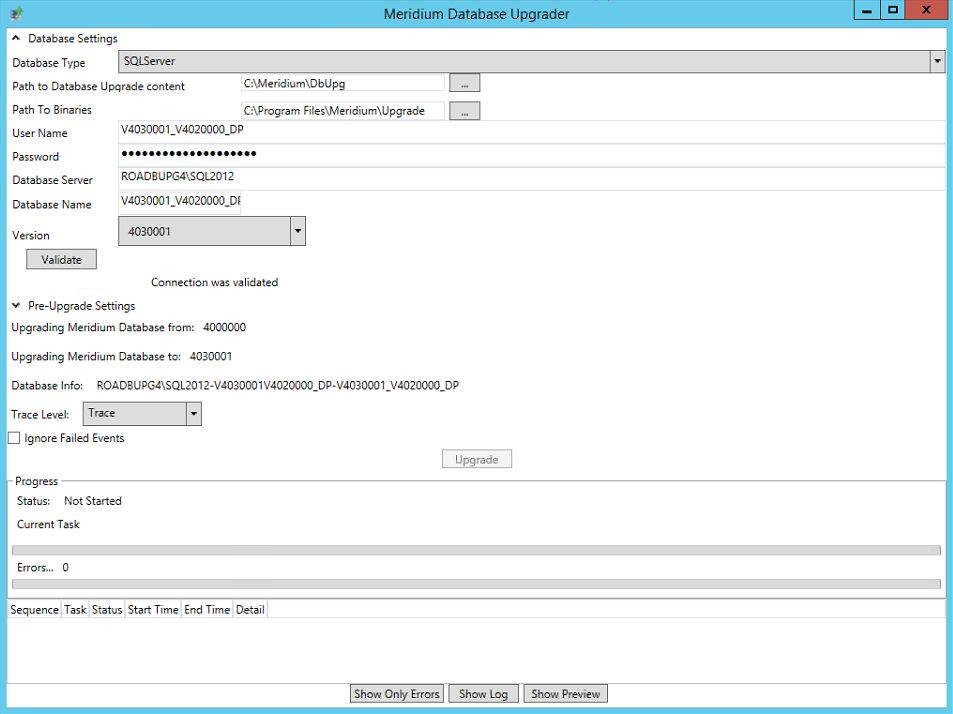This screenshot has height=714, width=953.
Task: Browse for Path To Binaries folder
Action: point(464,111)
